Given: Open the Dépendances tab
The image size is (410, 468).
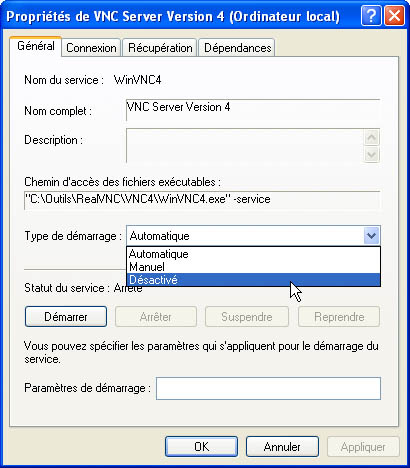Looking at the screenshot, I should [x=237, y=48].
